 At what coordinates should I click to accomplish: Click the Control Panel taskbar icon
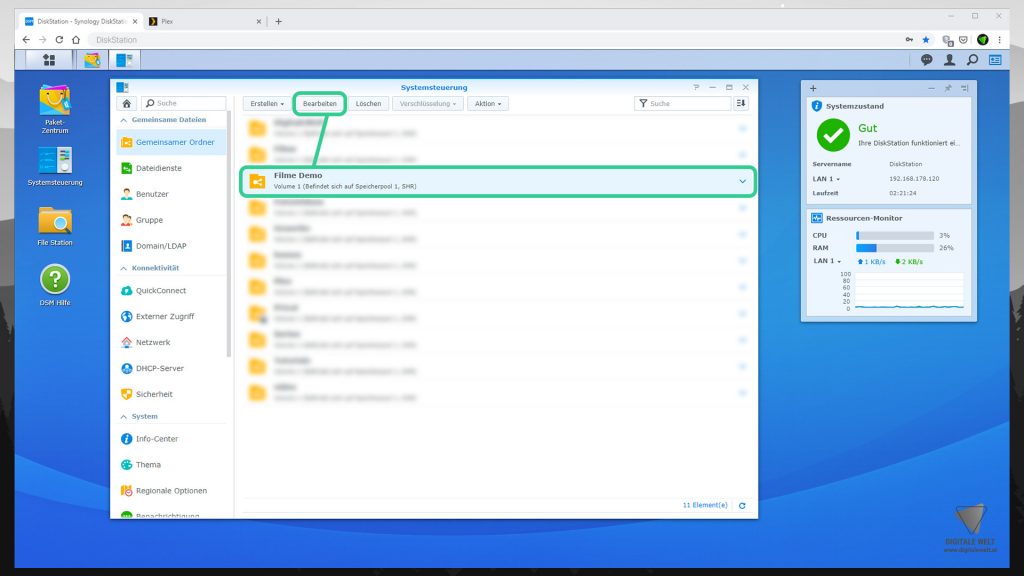pos(124,60)
